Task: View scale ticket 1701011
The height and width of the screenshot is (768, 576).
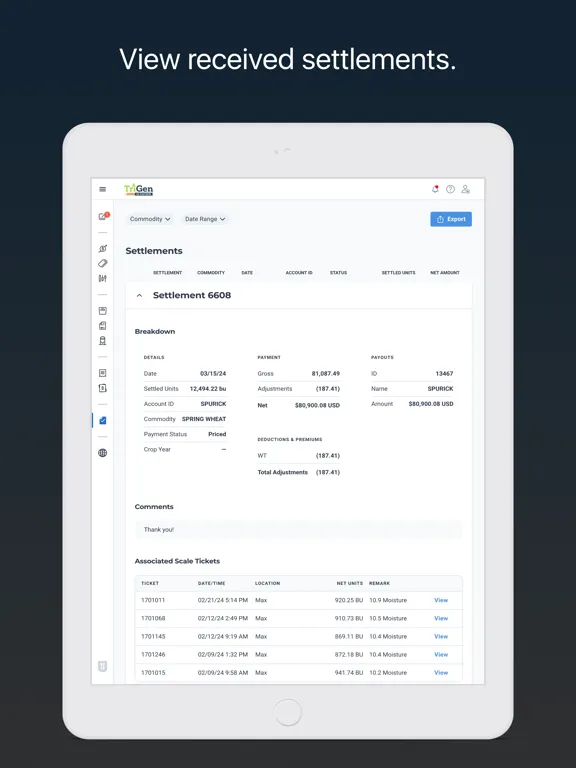Action: tap(441, 600)
